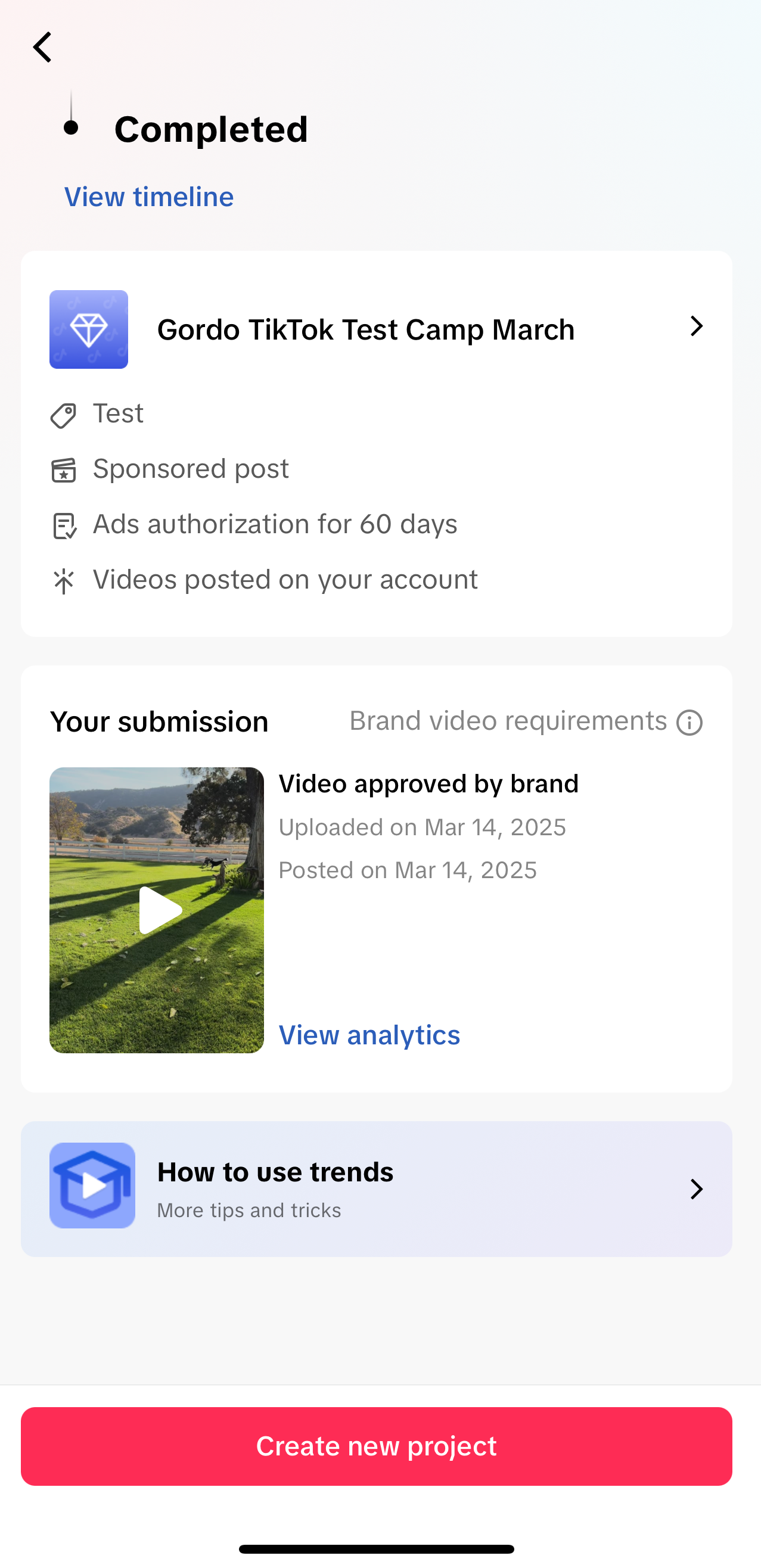Expand campaign details with the chevron arrow
The height and width of the screenshot is (1568, 761).
697,326
